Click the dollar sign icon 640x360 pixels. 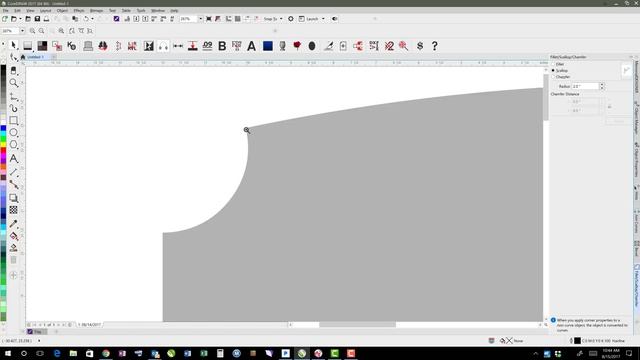[420, 46]
